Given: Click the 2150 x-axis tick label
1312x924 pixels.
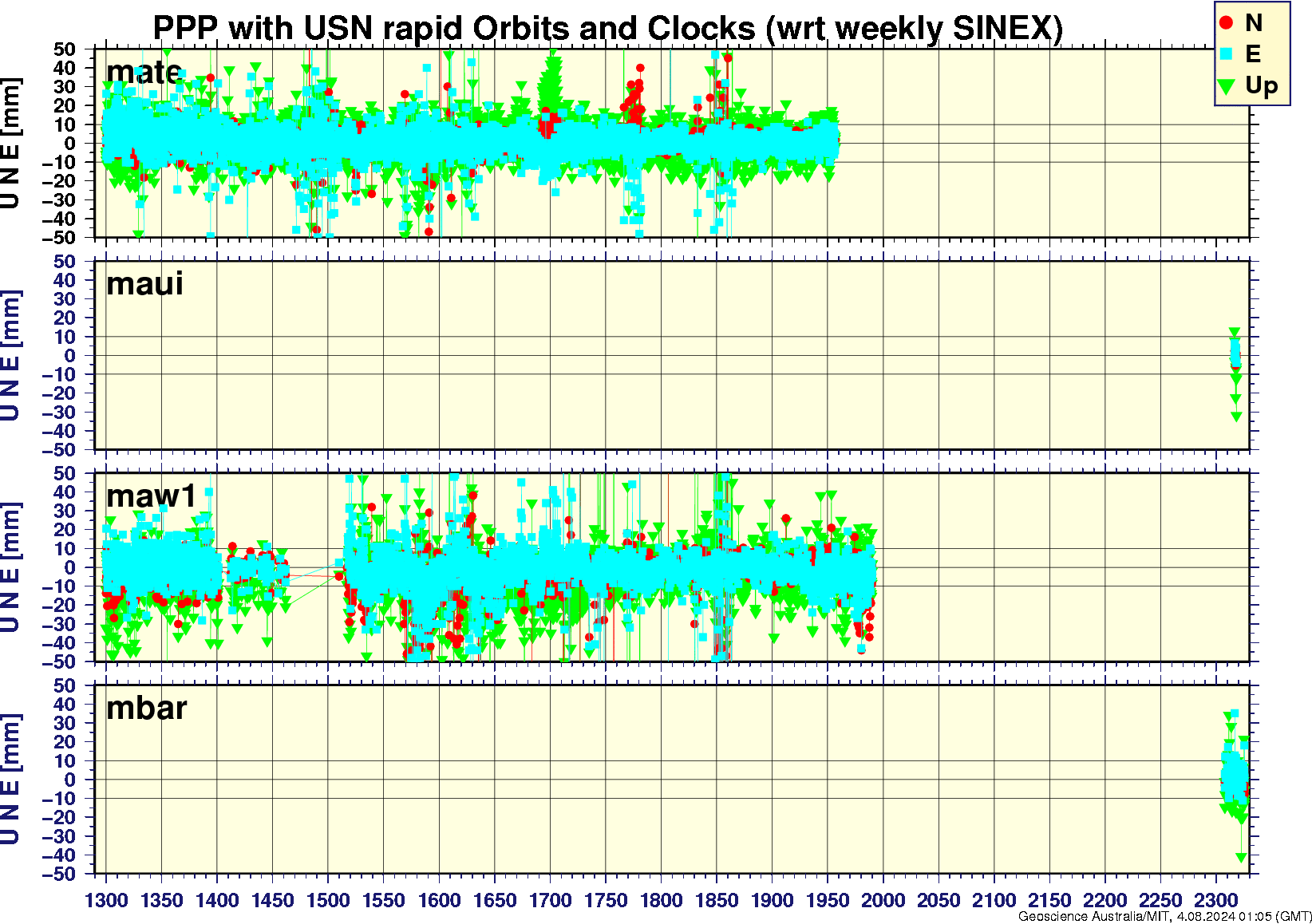Looking at the screenshot, I should 1049,900.
